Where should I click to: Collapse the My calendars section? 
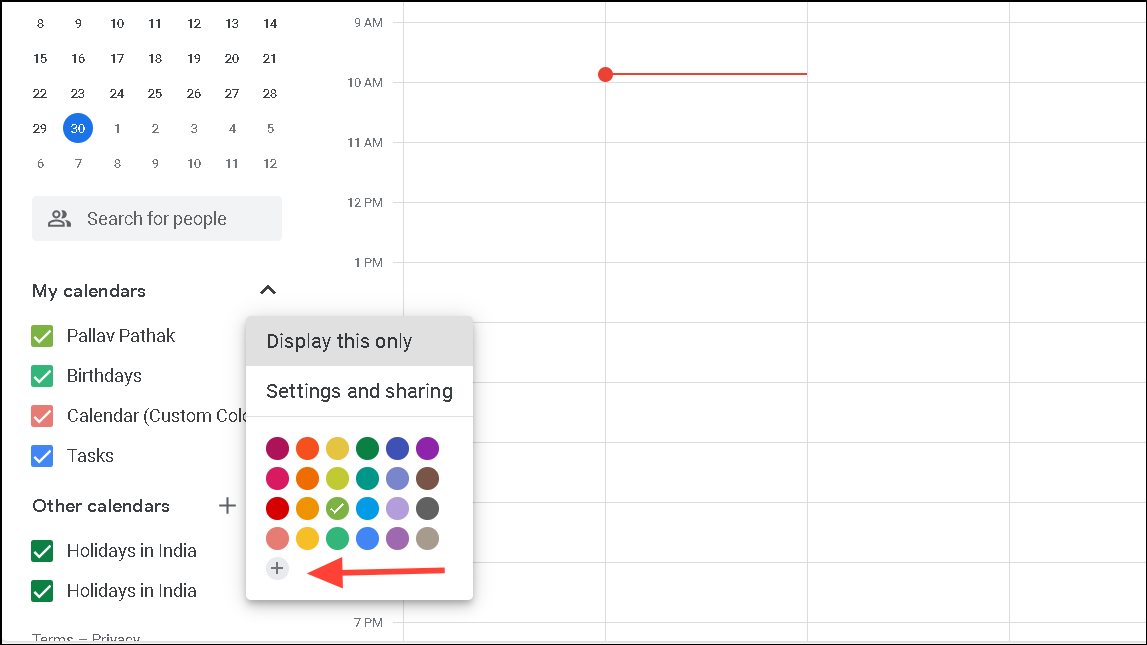(x=267, y=291)
